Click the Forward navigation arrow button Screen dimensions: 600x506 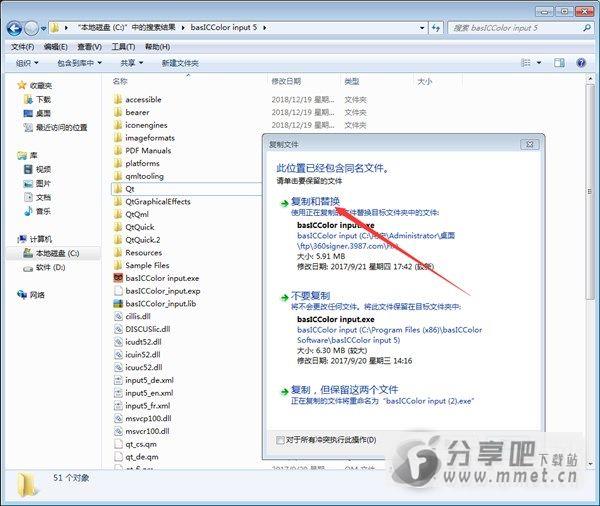point(31,28)
